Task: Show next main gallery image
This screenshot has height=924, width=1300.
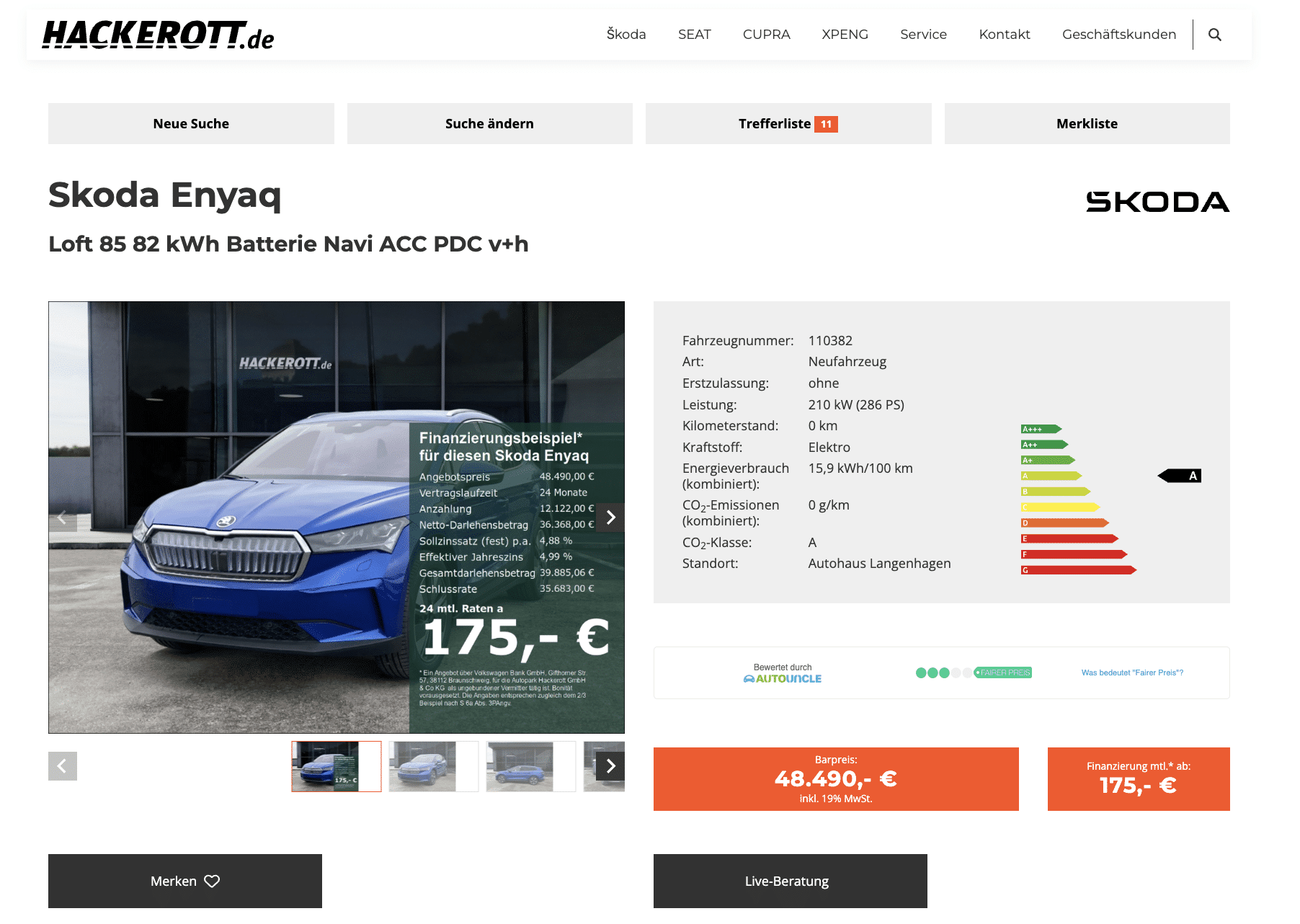Action: tap(610, 517)
